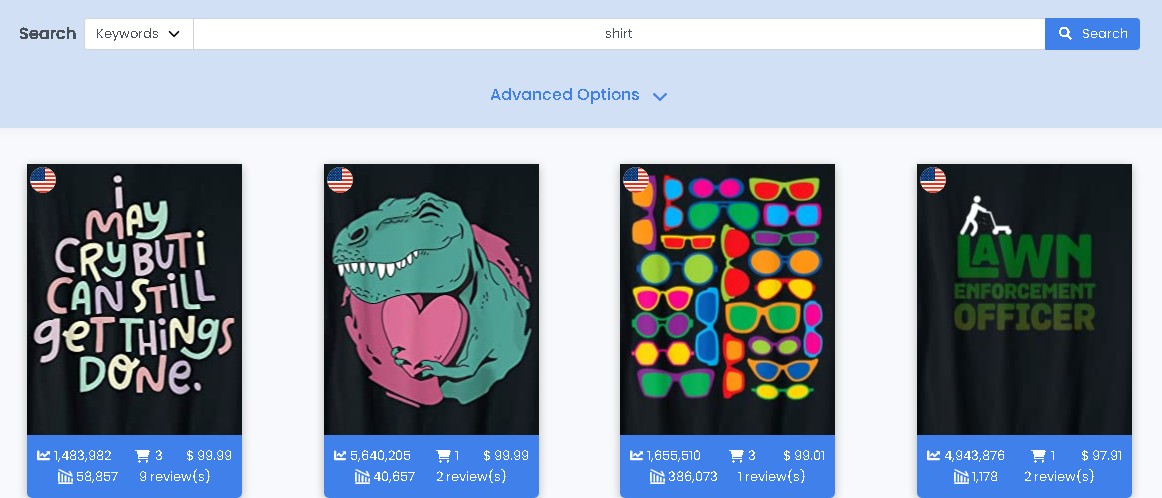Click the blue Search button

[x=1092, y=34]
